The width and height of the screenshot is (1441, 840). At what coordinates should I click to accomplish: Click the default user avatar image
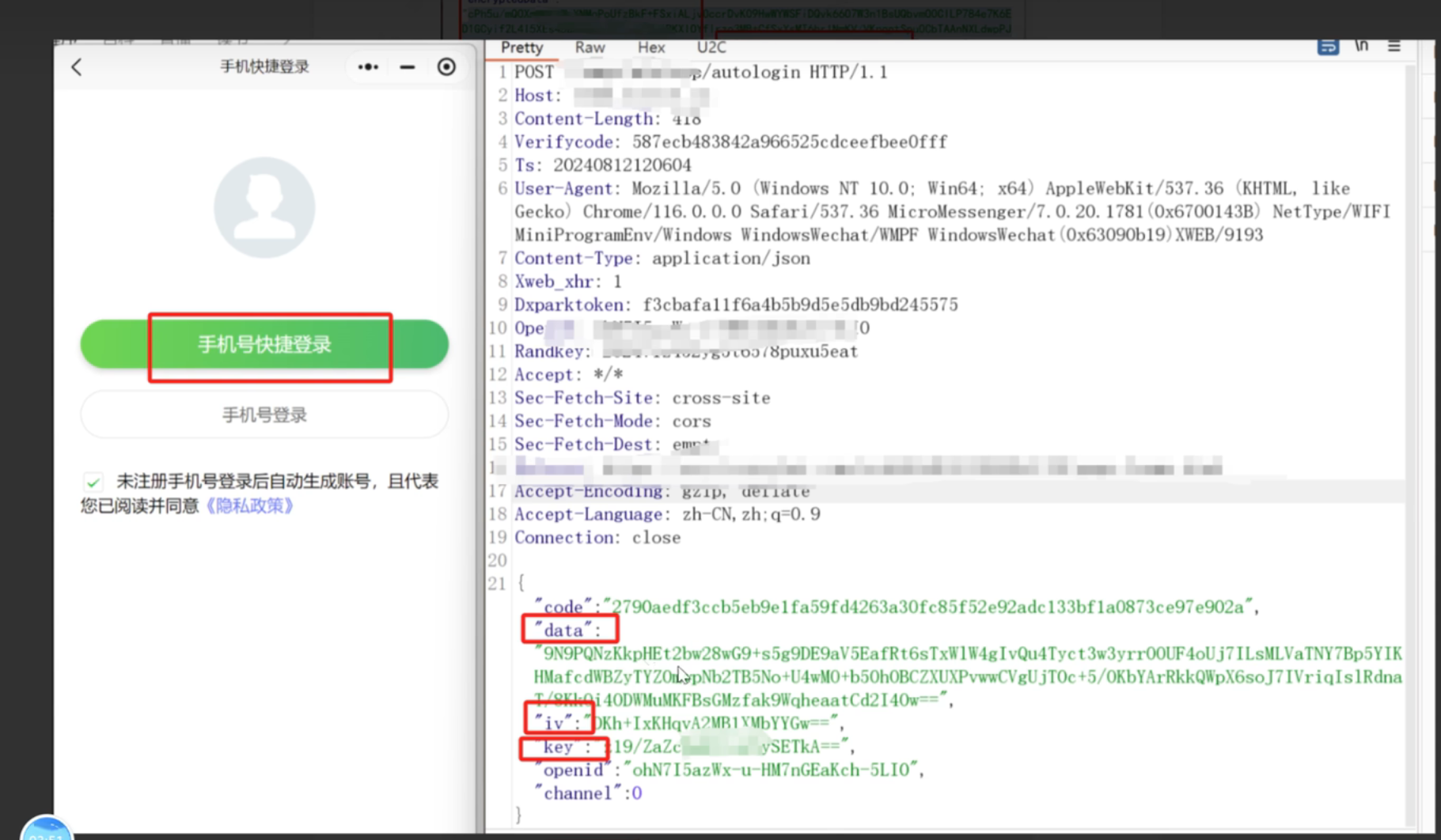click(x=264, y=207)
